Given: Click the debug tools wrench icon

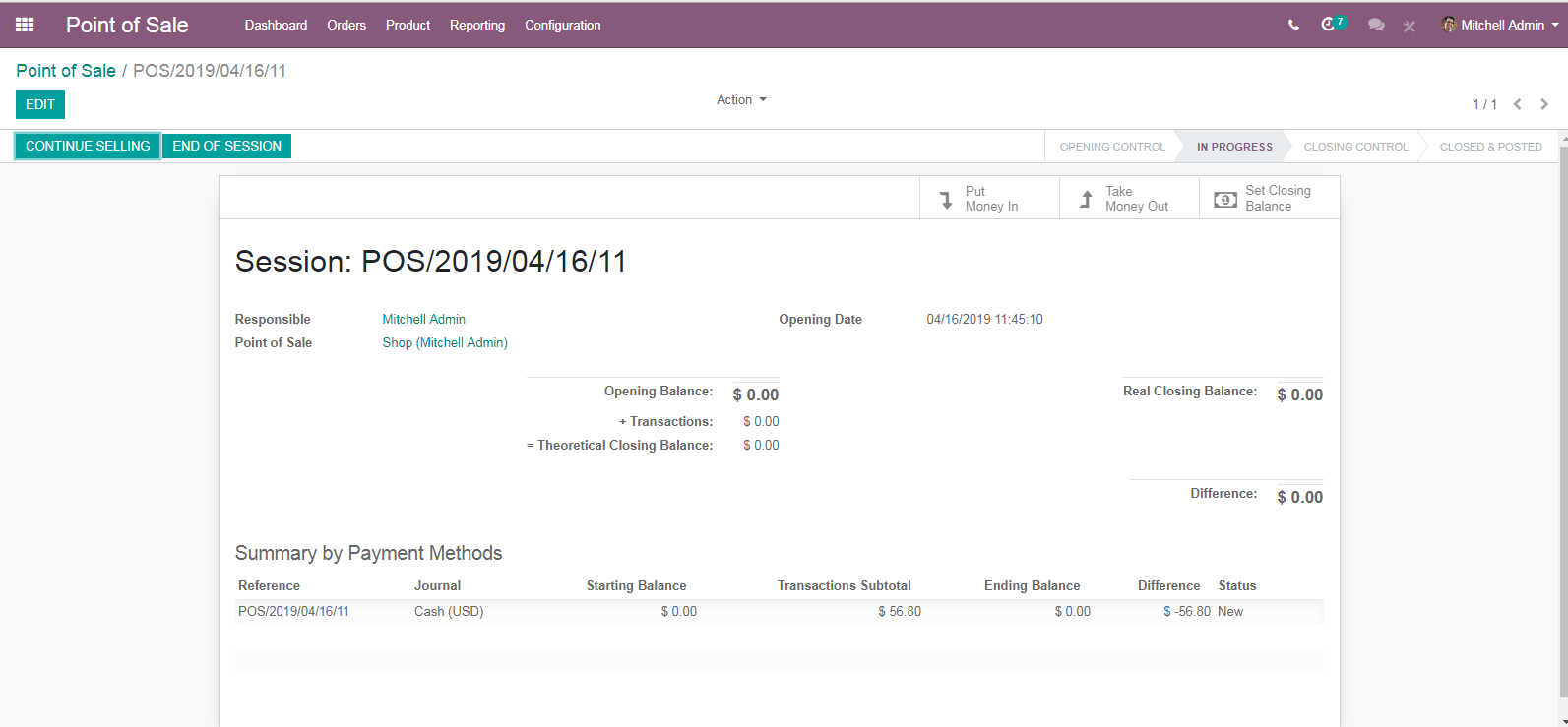Looking at the screenshot, I should 1410,26.
